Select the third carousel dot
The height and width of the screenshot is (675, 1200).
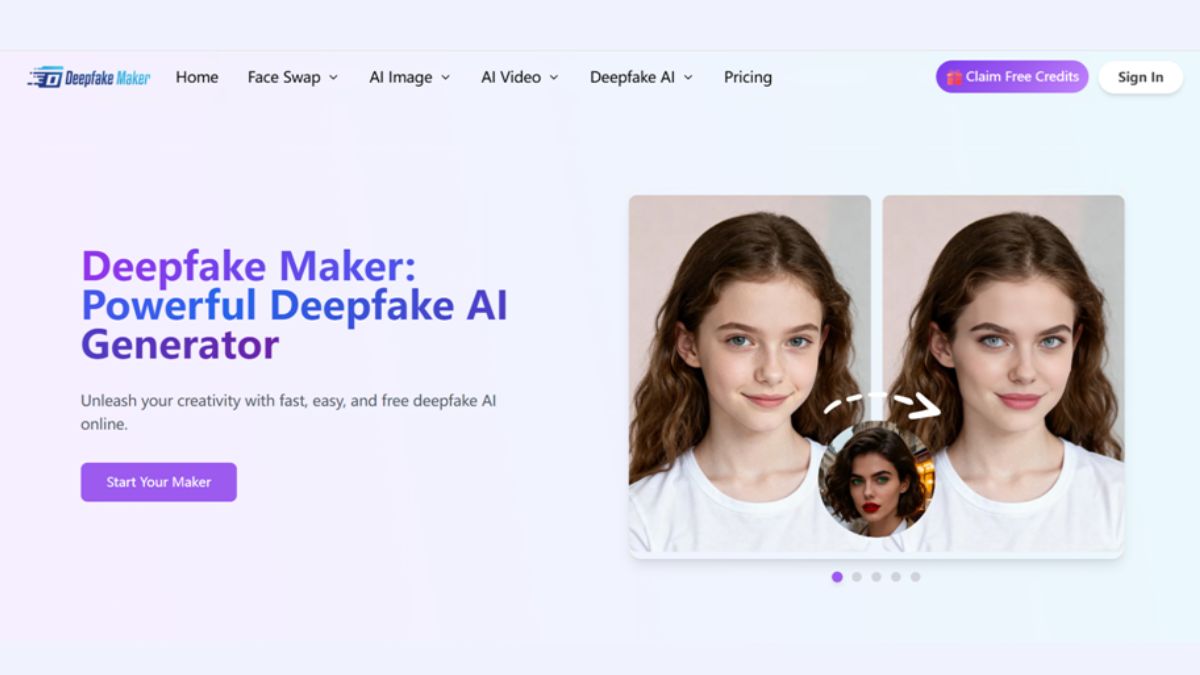pos(876,577)
